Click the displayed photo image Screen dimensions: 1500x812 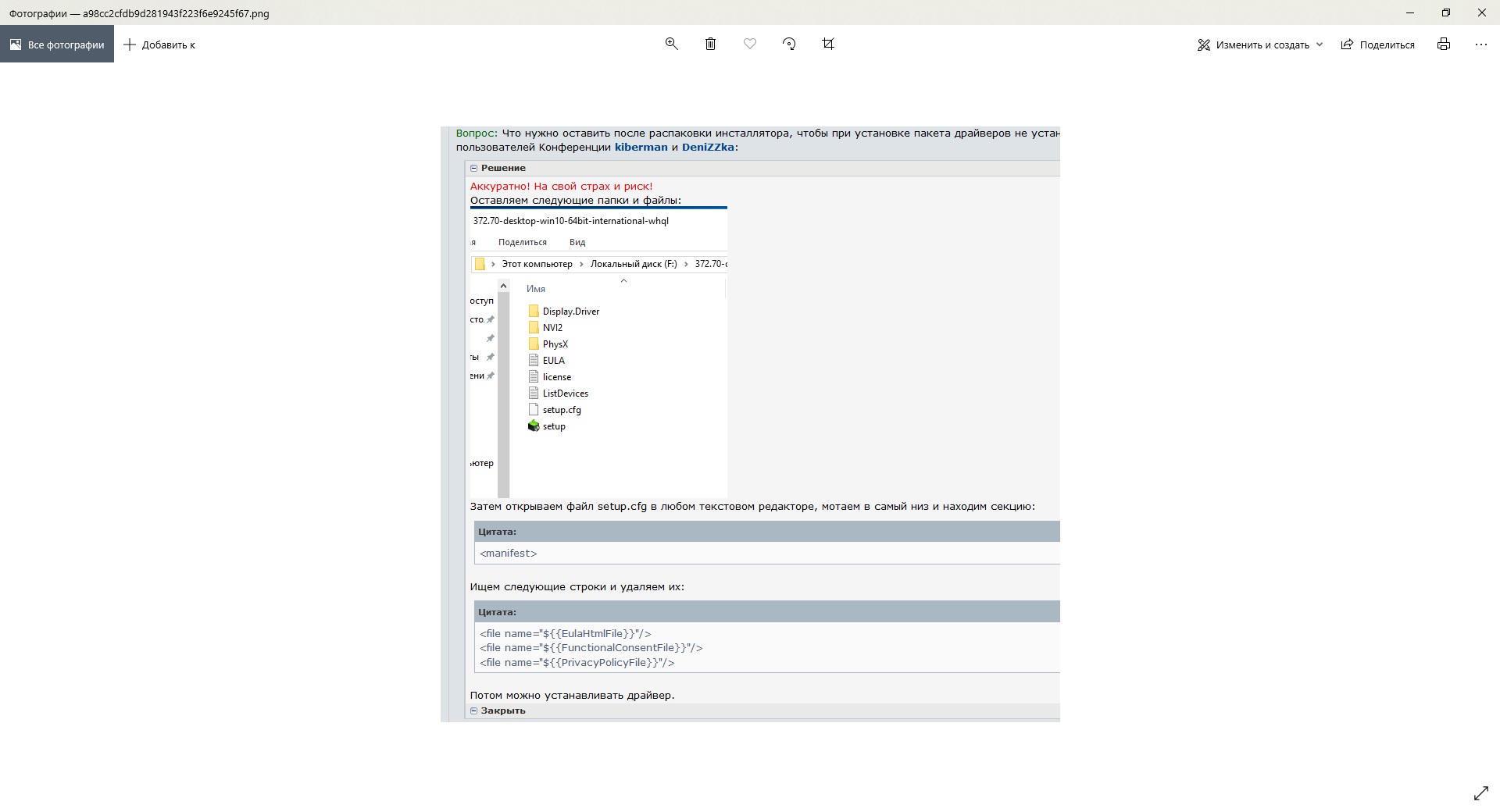pyautogui.click(x=750, y=424)
